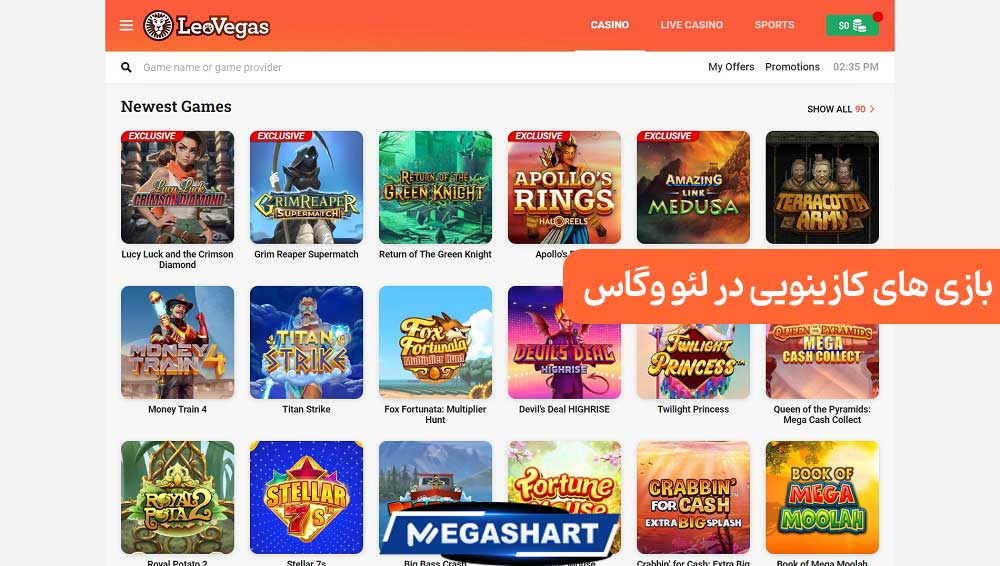This screenshot has height=566, width=1000.
Task: Open the Sports tab
Action: point(774,25)
